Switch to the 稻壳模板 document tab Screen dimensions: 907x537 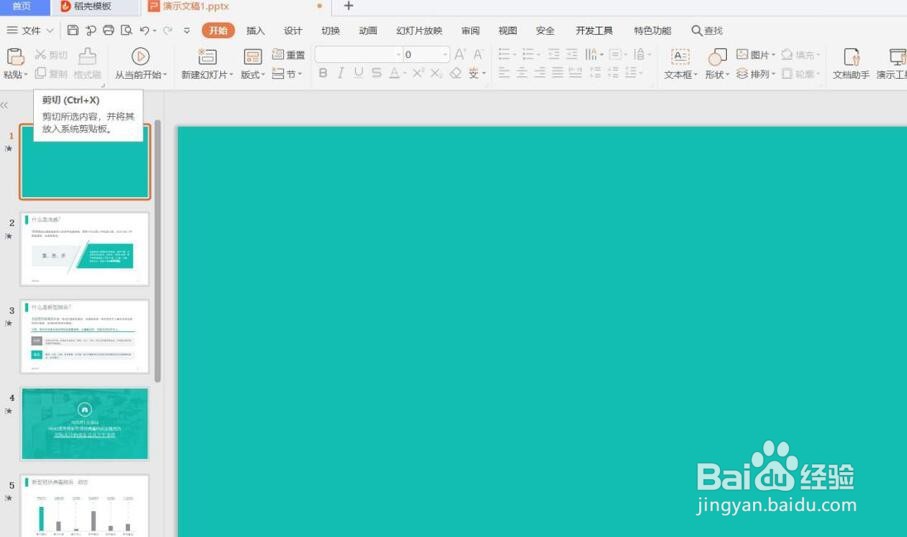93,6
